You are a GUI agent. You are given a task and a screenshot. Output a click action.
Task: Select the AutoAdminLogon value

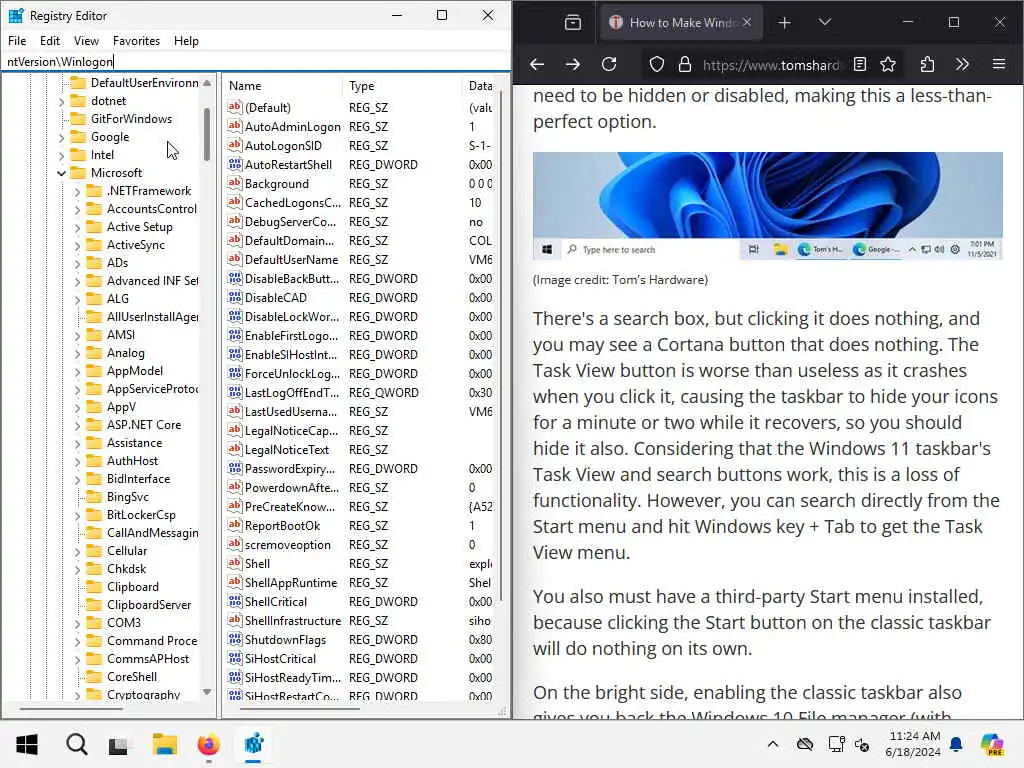click(x=293, y=127)
